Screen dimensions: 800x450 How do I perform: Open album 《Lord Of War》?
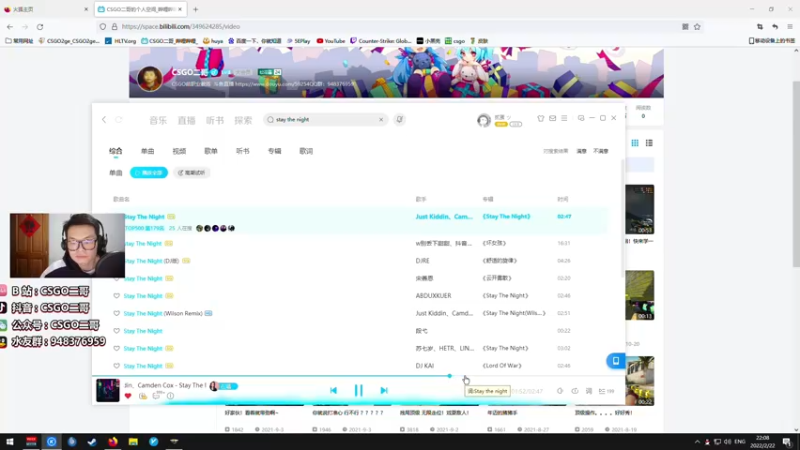coord(502,366)
